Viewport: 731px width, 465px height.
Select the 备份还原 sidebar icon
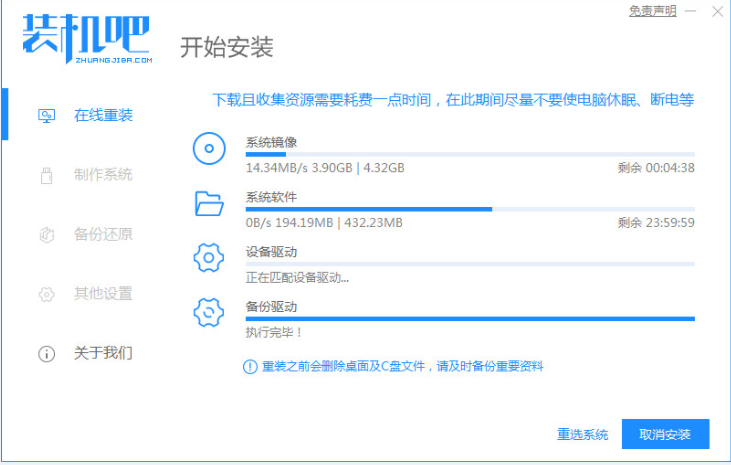pyautogui.click(x=46, y=235)
